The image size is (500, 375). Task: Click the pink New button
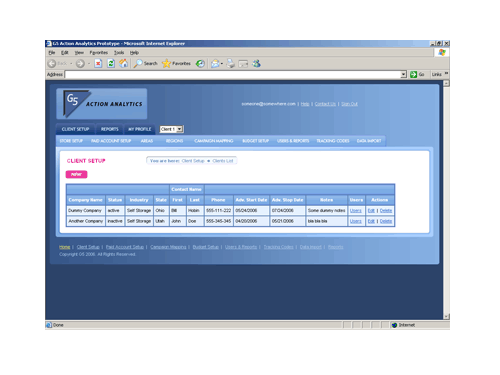coord(76,174)
